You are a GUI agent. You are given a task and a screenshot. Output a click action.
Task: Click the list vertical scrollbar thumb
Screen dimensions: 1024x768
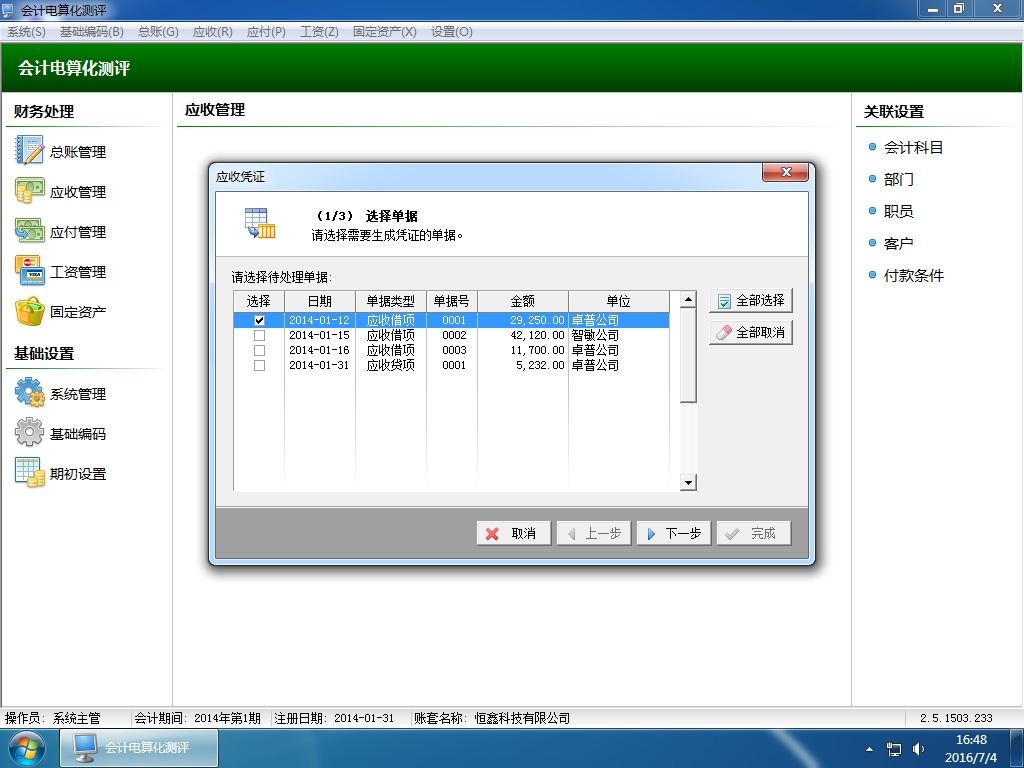(x=688, y=355)
